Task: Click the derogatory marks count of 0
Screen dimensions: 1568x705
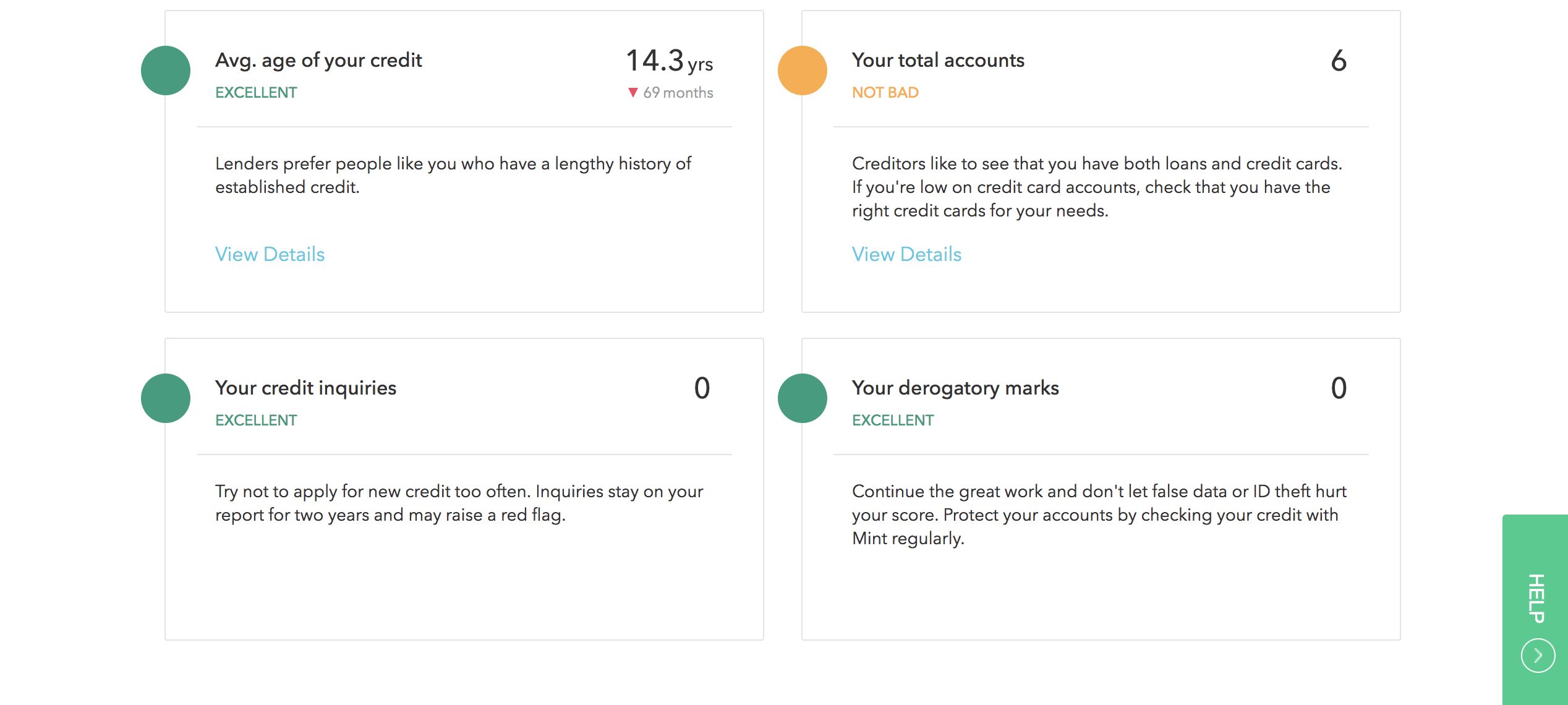Action: pos(1339,389)
